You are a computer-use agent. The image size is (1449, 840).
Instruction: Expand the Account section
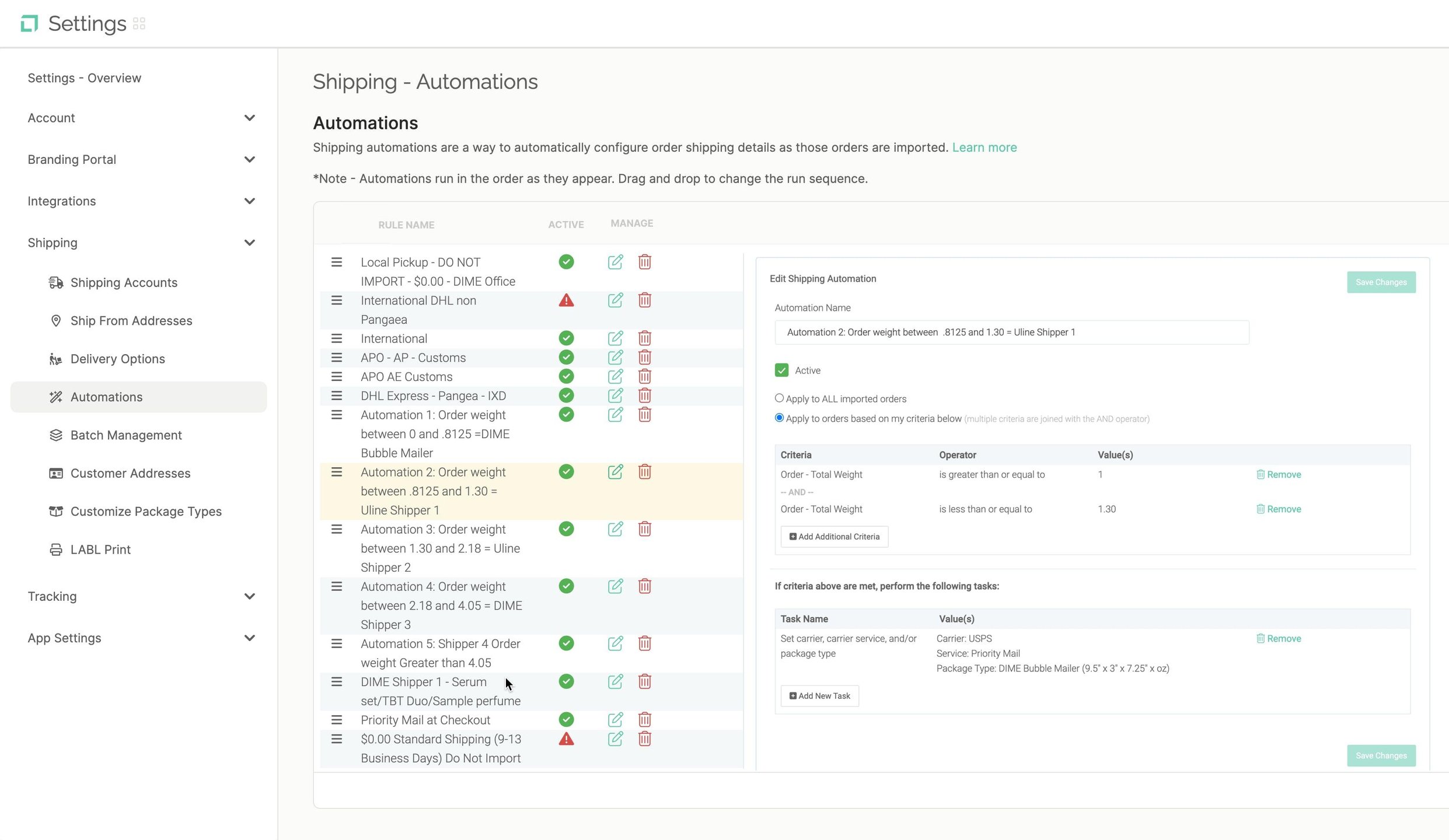click(249, 118)
